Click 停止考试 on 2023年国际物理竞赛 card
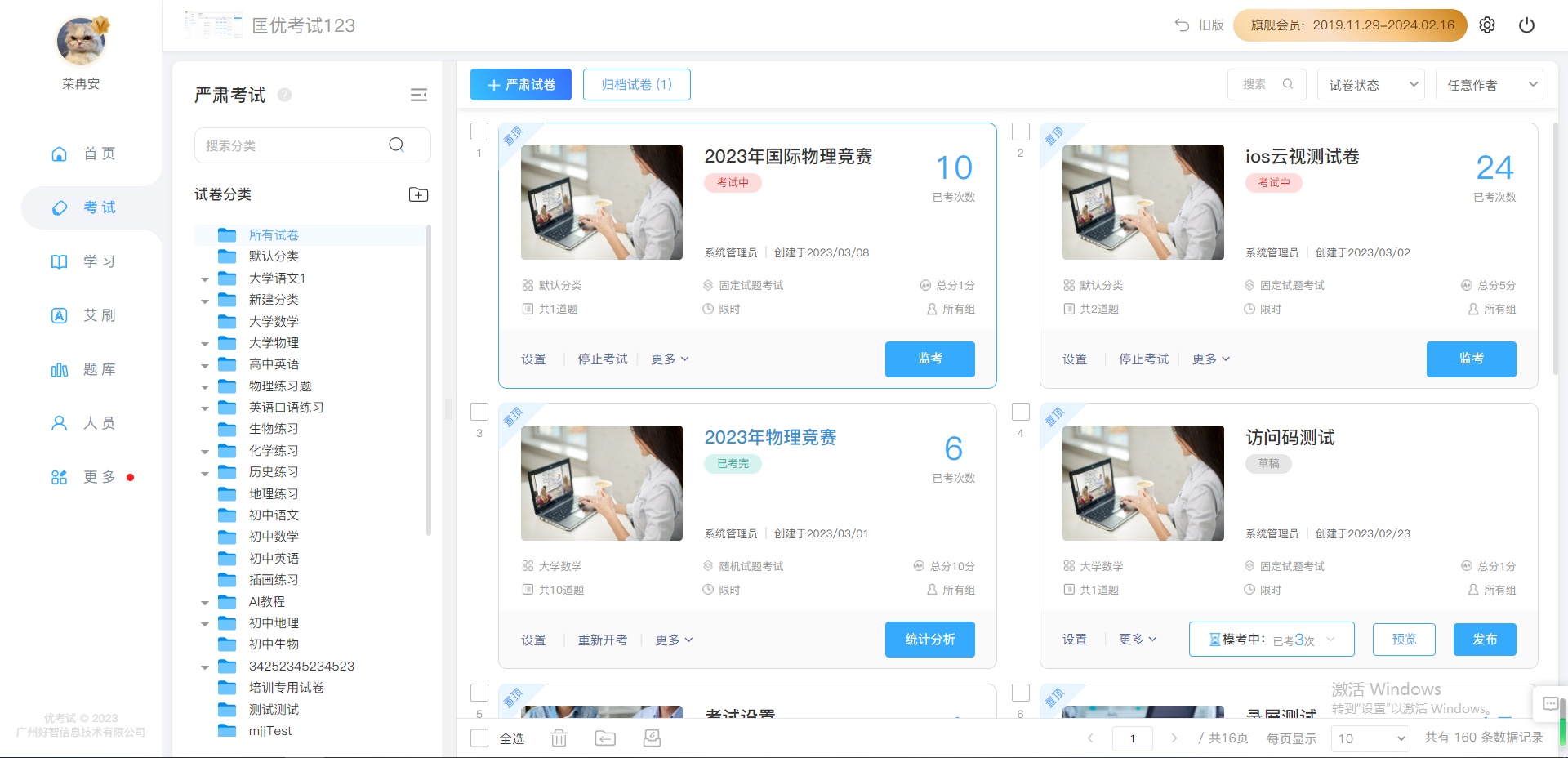The image size is (1568, 758). coord(603,359)
